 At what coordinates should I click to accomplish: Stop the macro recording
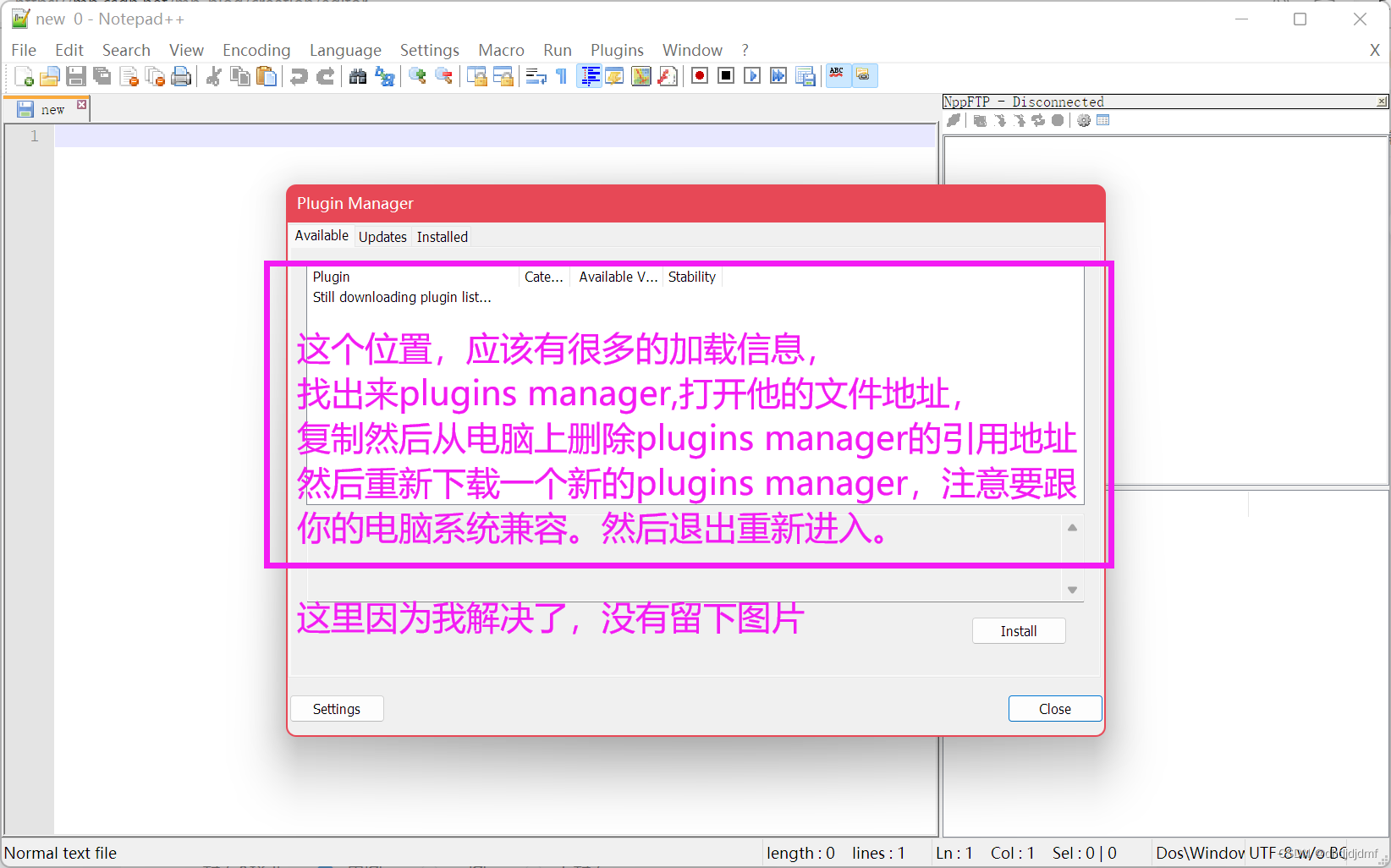[x=725, y=75]
